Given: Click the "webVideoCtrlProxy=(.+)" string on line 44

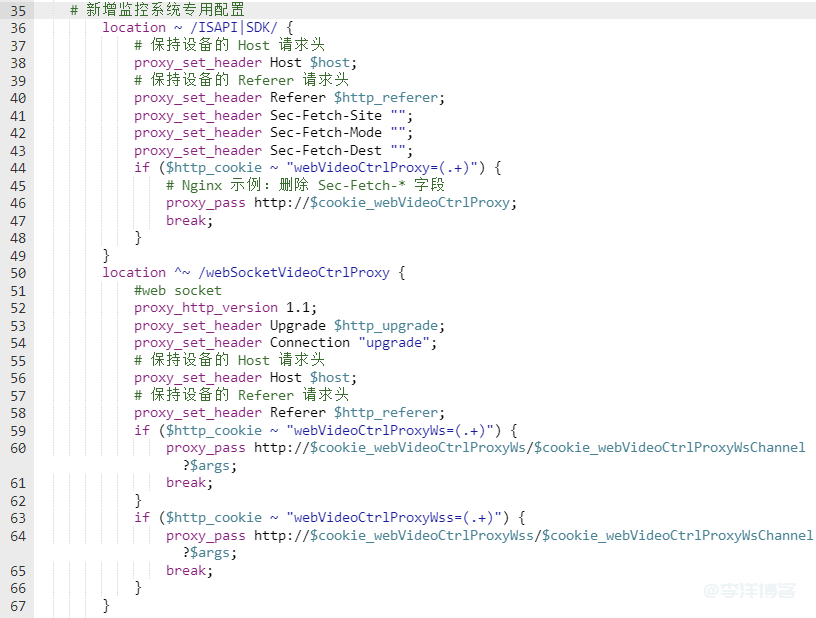Looking at the screenshot, I should (x=385, y=168).
